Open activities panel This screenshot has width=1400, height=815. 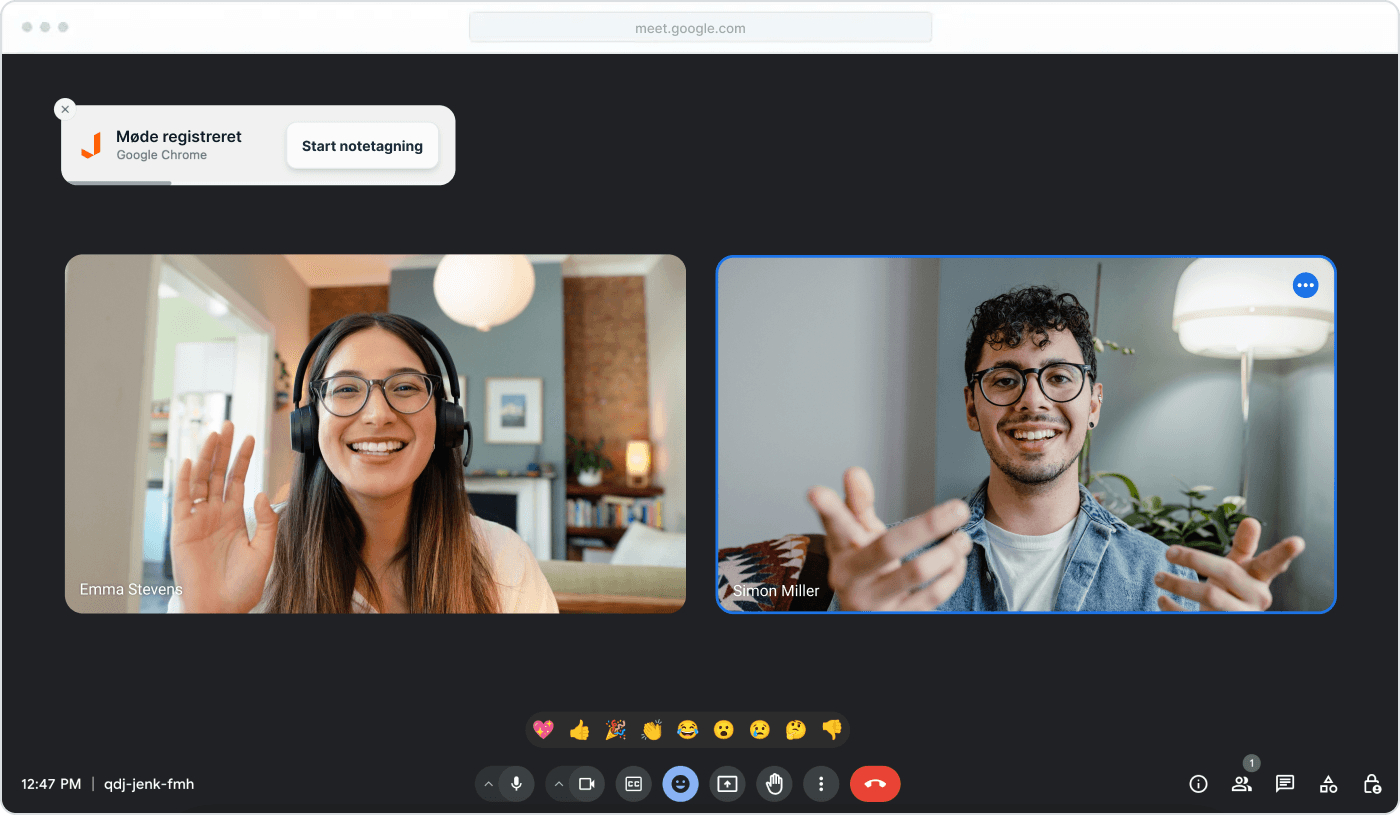(x=1328, y=784)
